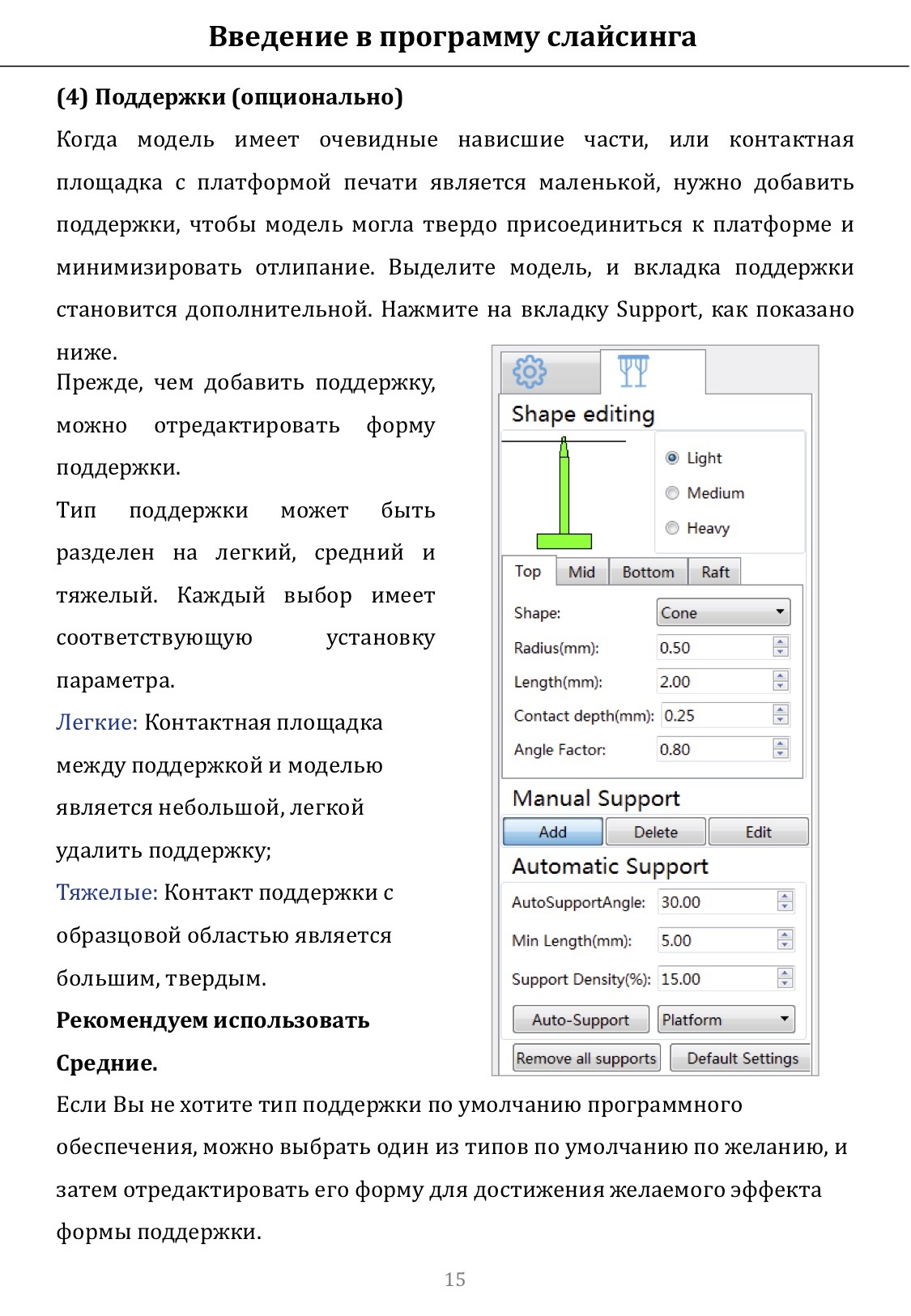Decrease Contact depth with the down arrow
Screen dimensions: 911x1316
(x=781, y=721)
